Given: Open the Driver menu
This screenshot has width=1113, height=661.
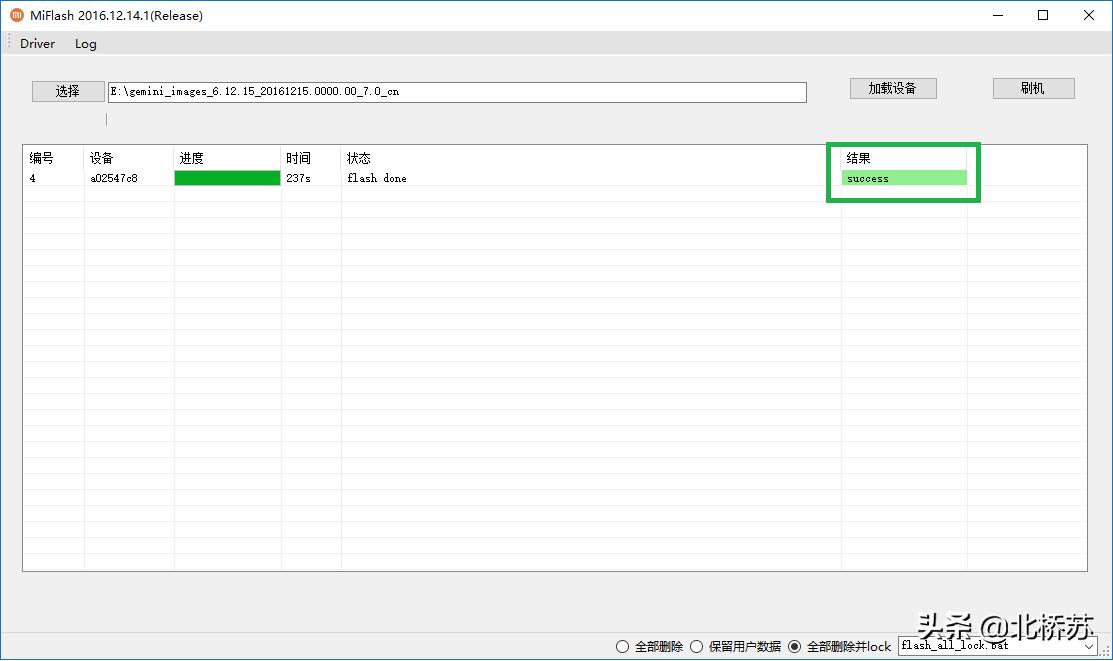Looking at the screenshot, I should pyautogui.click(x=37, y=43).
